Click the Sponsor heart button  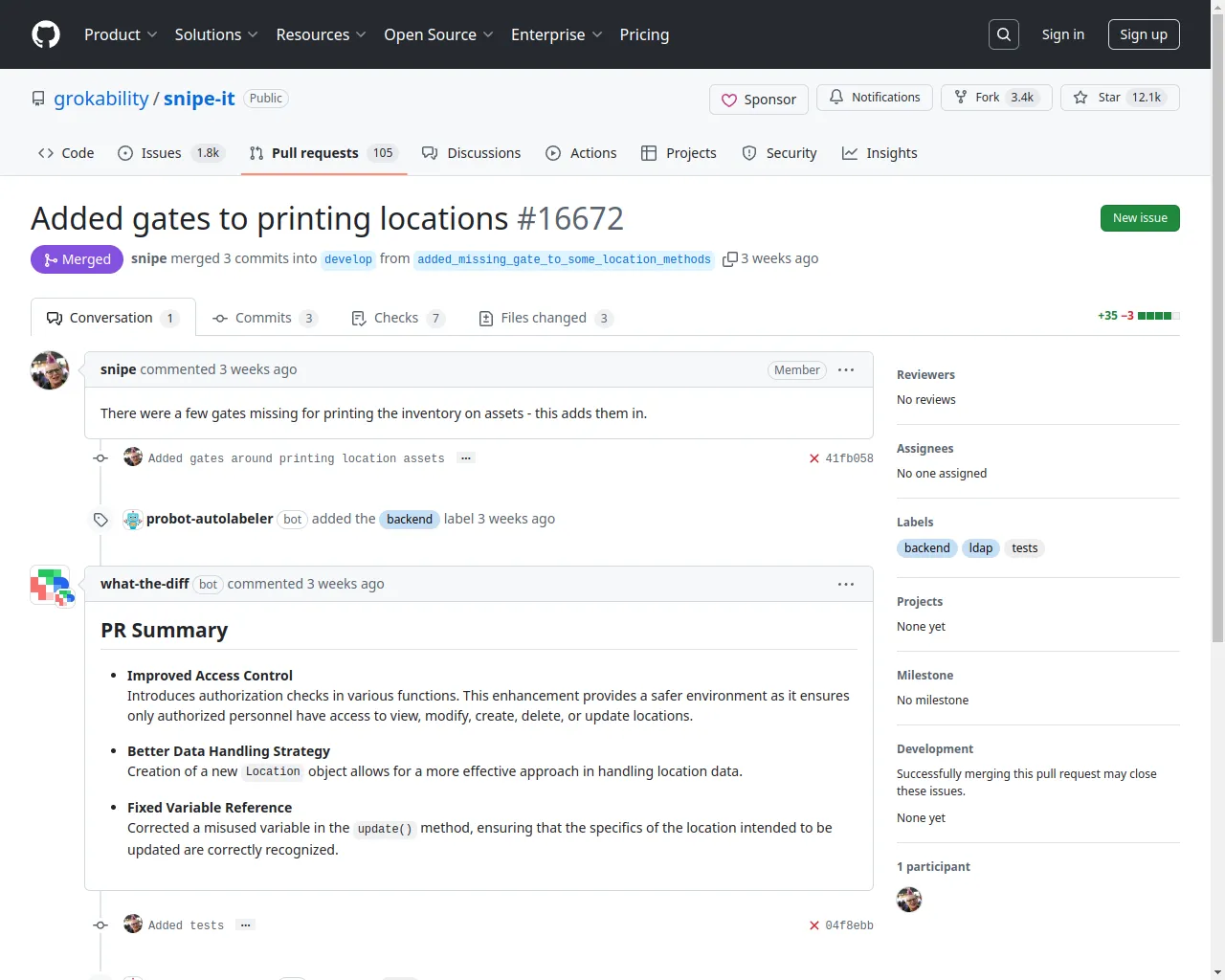(x=759, y=100)
